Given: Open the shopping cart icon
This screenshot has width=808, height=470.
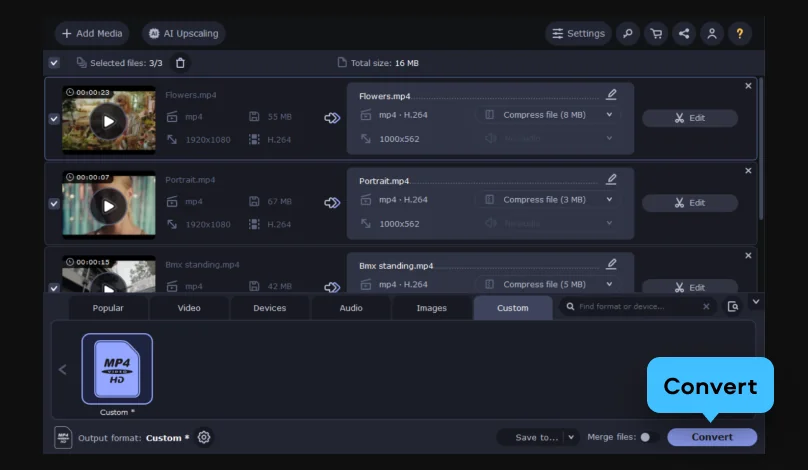Looking at the screenshot, I should [655, 33].
